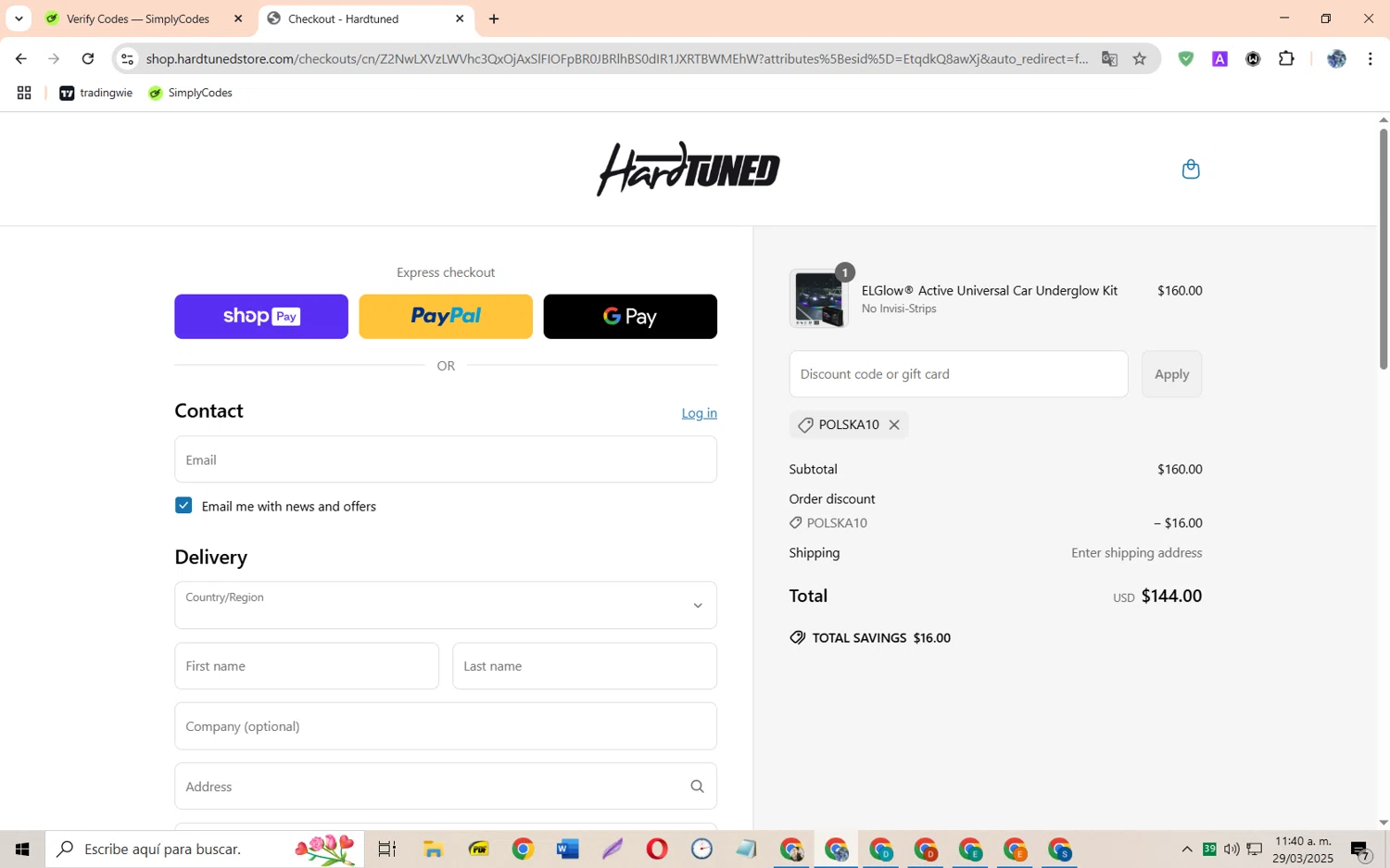This screenshot has width=1390, height=868.
Task: Click the Apply discount button
Action: click(x=1171, y=374)
